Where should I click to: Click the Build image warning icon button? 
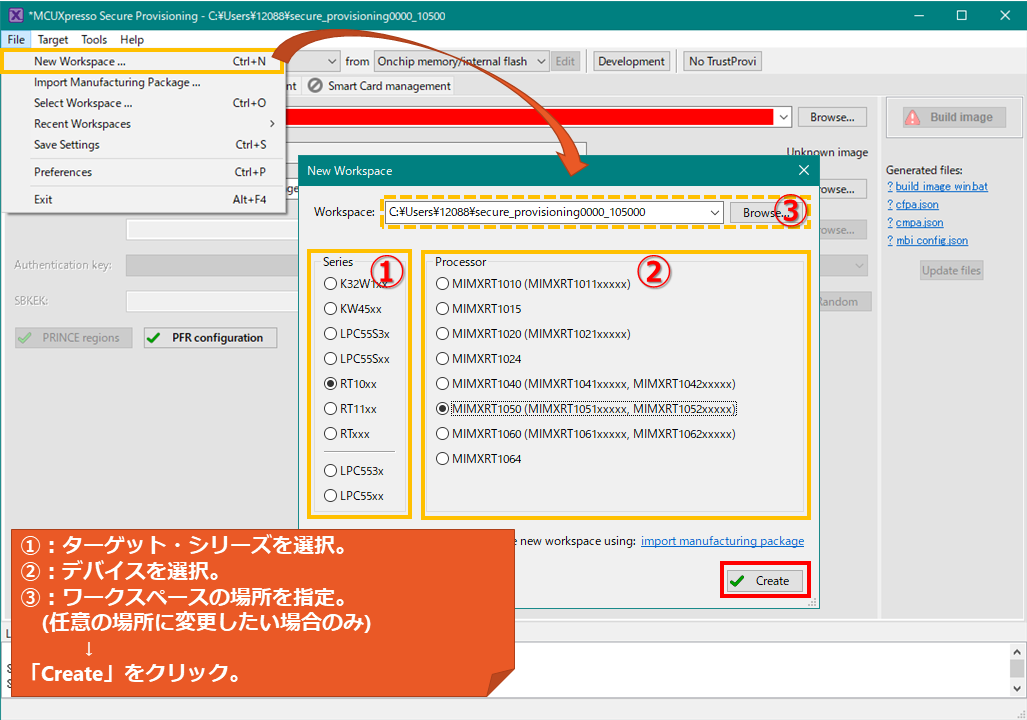[x=912, y=118]
